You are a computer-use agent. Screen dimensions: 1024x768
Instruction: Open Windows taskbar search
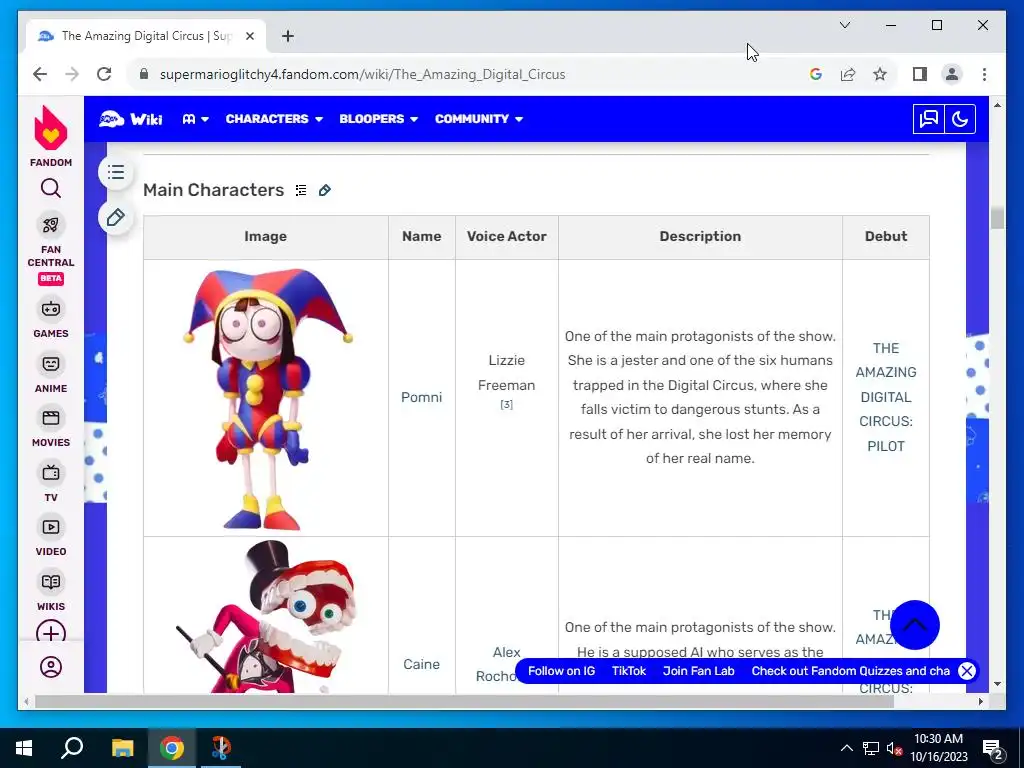[x=72, y=748]
